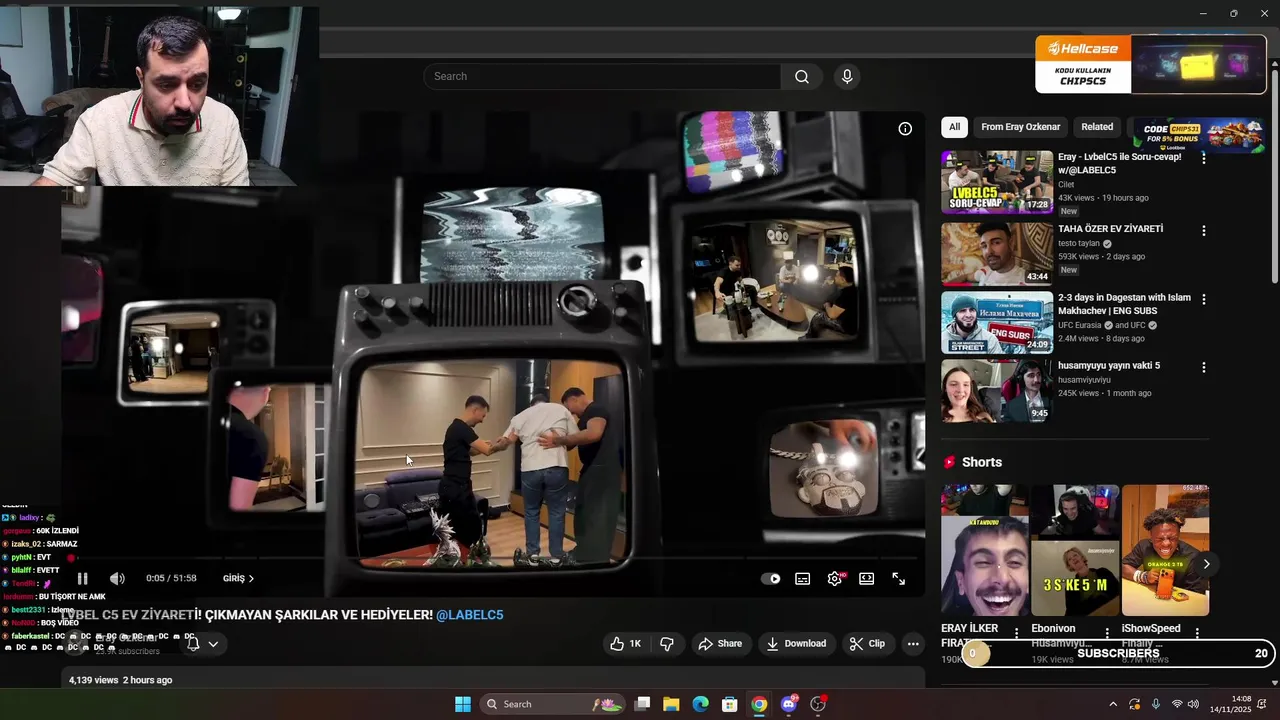
Task: Click the Share button
Action: (720, 644)
